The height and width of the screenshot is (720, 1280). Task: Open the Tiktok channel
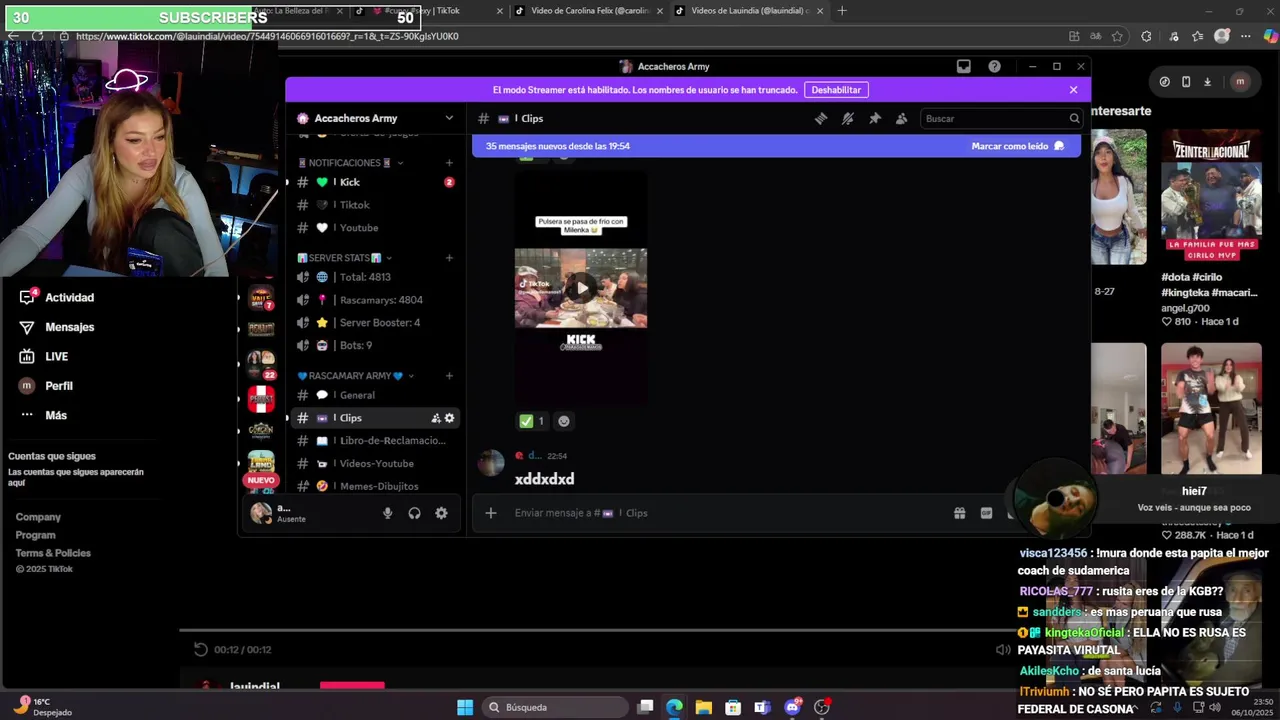[x=376, y=205]
